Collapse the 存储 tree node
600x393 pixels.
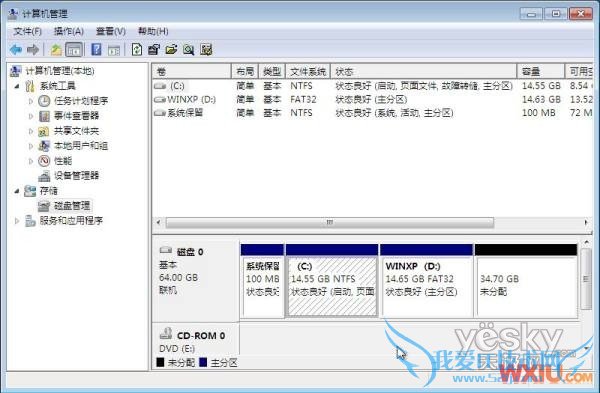pos(17,191)
